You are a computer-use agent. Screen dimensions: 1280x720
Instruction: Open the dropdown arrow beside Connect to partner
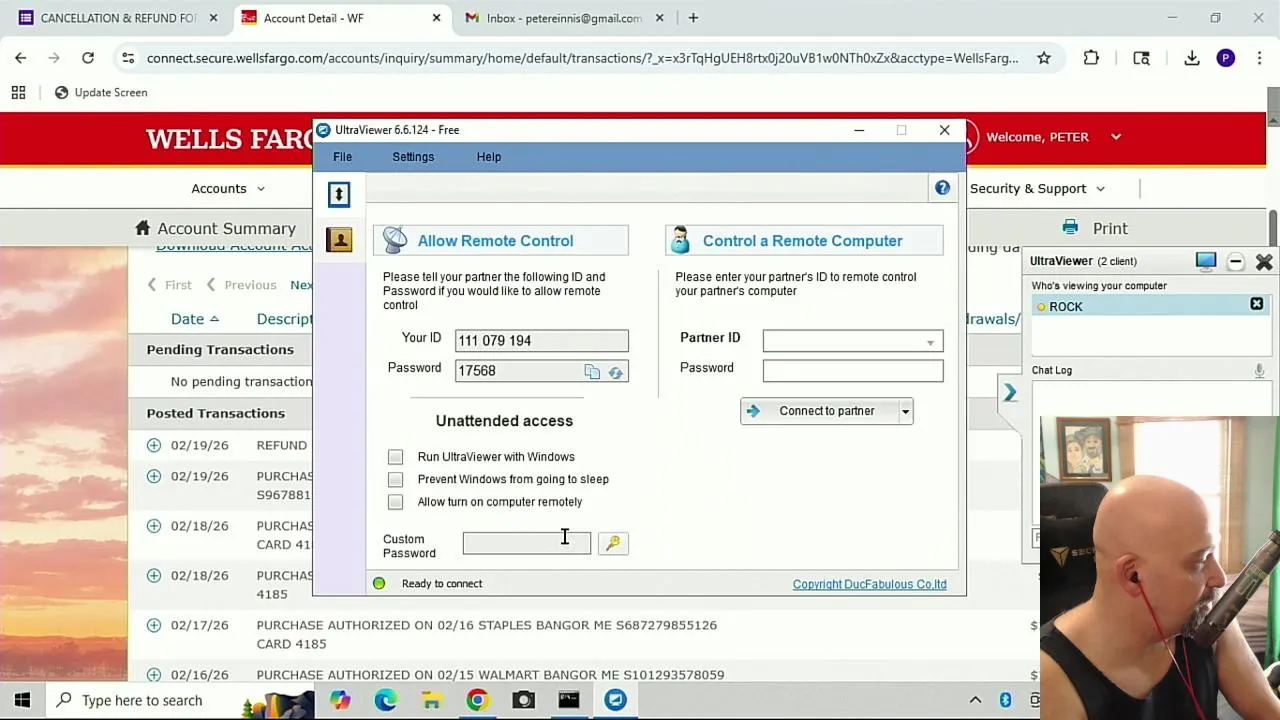(x=905, y=411)
